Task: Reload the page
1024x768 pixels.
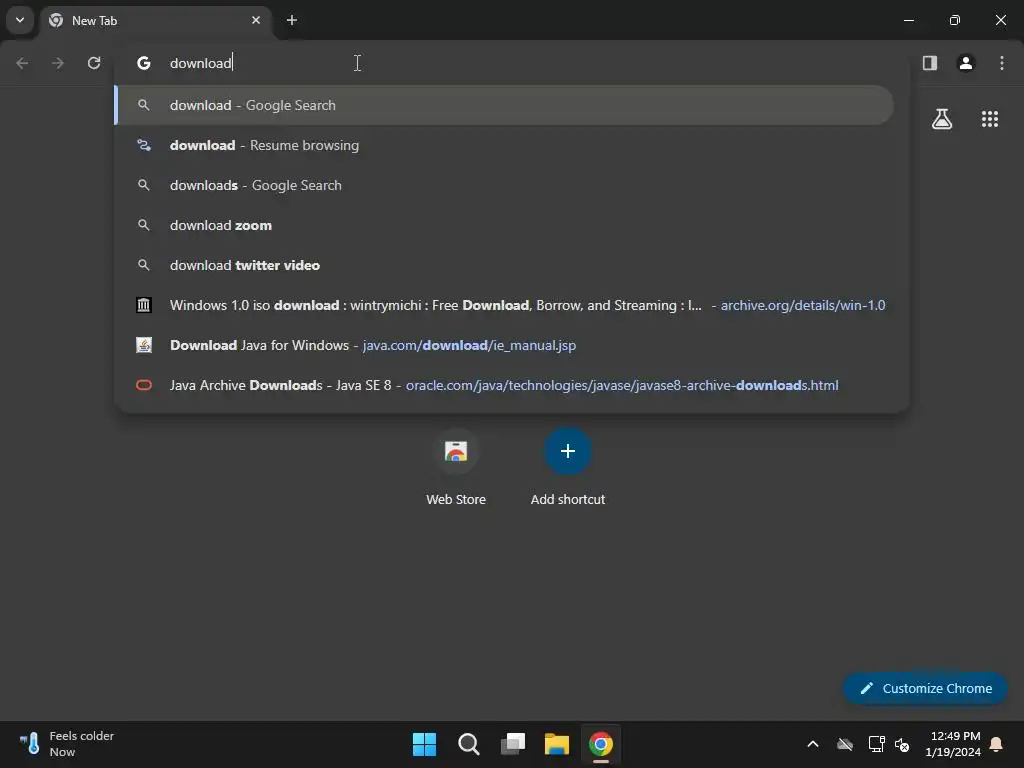Action: [x=94, y=63]
